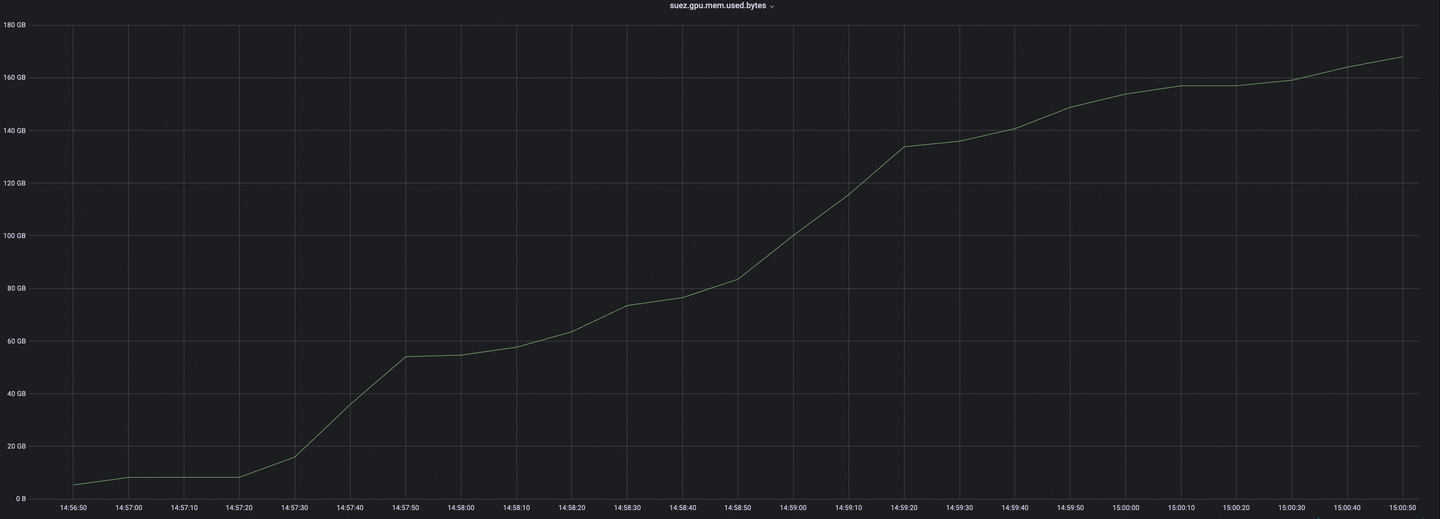This screenshot has height=519, width=1440.
Task: Click the 15:00:00 time axis label
Action: coord(1125,508)
